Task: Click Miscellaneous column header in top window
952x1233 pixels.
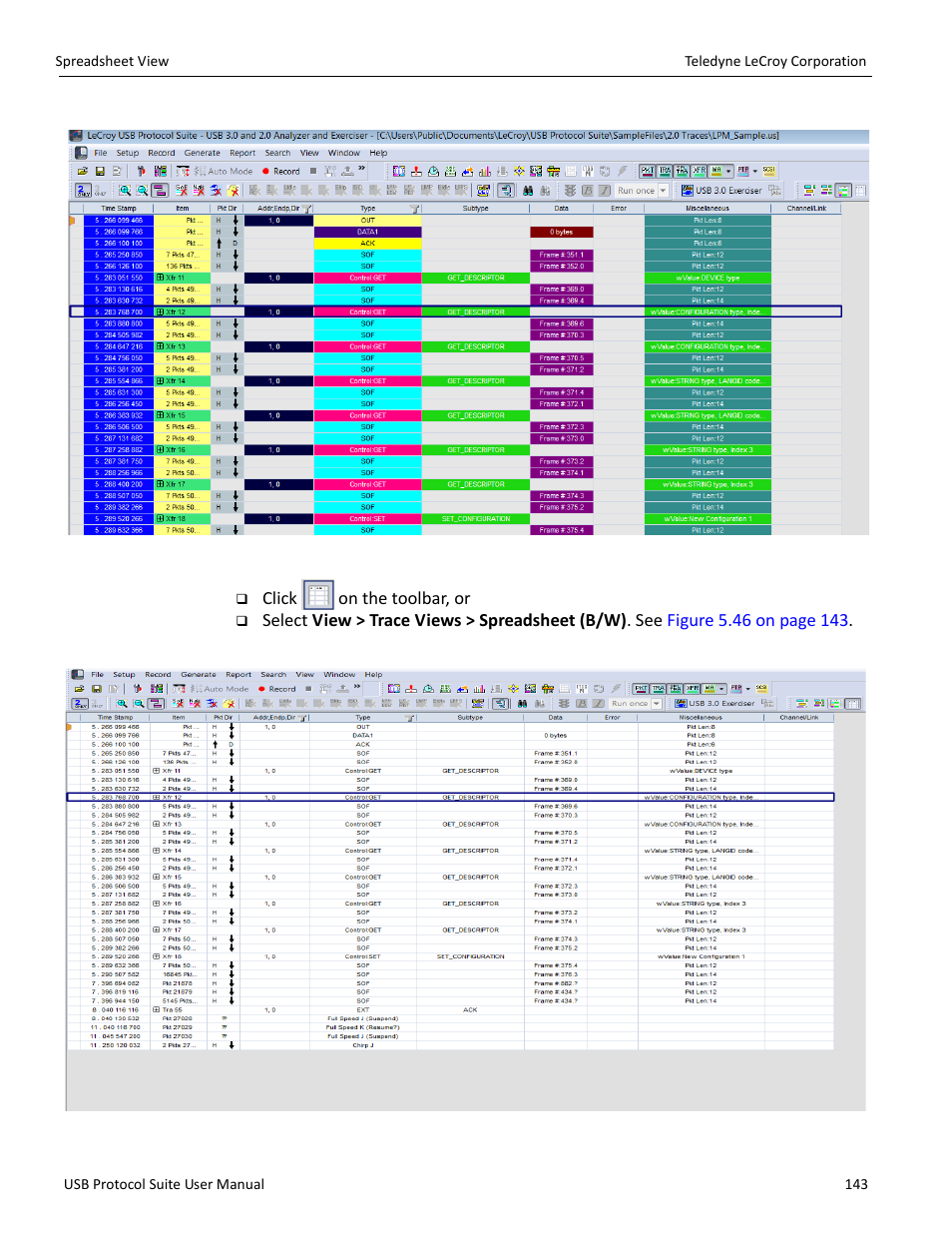Action: pos(707,209)
